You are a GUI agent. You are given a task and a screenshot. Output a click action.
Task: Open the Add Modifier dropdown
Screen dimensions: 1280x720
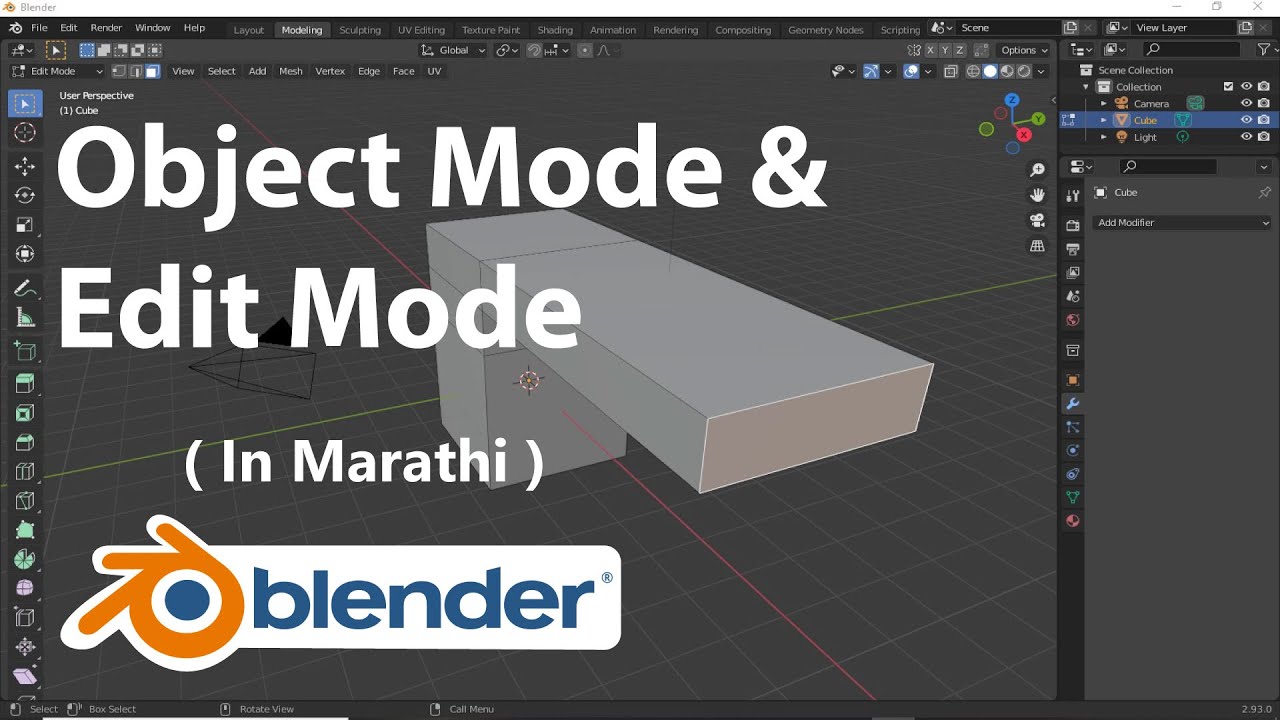click(1183, 223)
